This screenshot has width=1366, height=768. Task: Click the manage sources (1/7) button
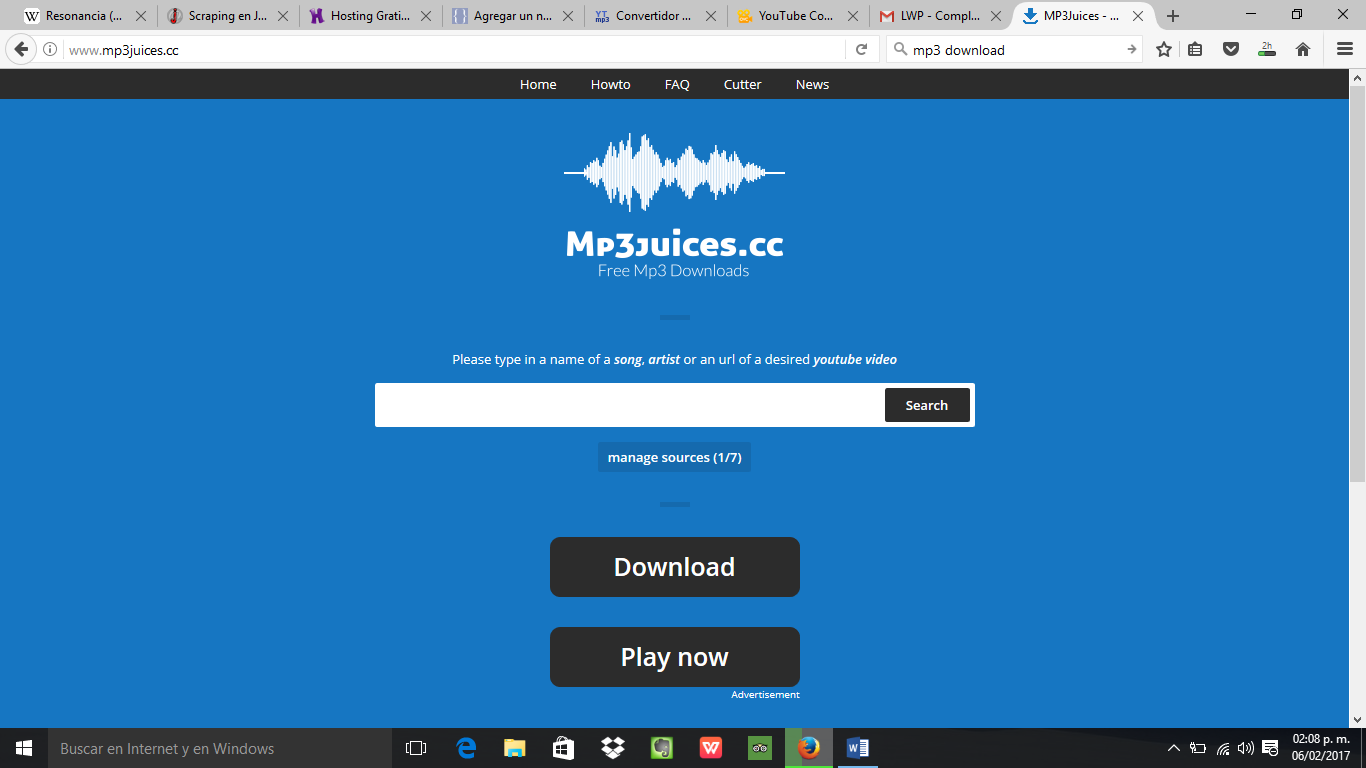click(675, 458)
